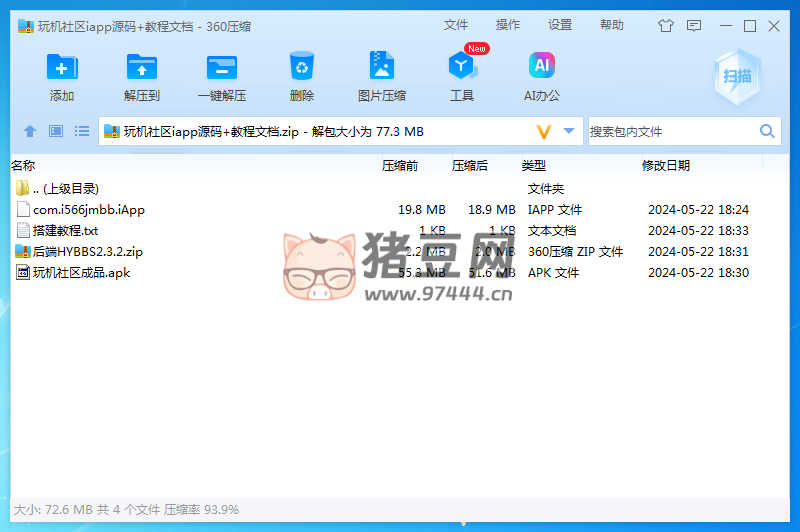Expand the archive path dropdown arrow
Image resolution: width=800 pixels, height=532 pixels.
click(569, 131)
